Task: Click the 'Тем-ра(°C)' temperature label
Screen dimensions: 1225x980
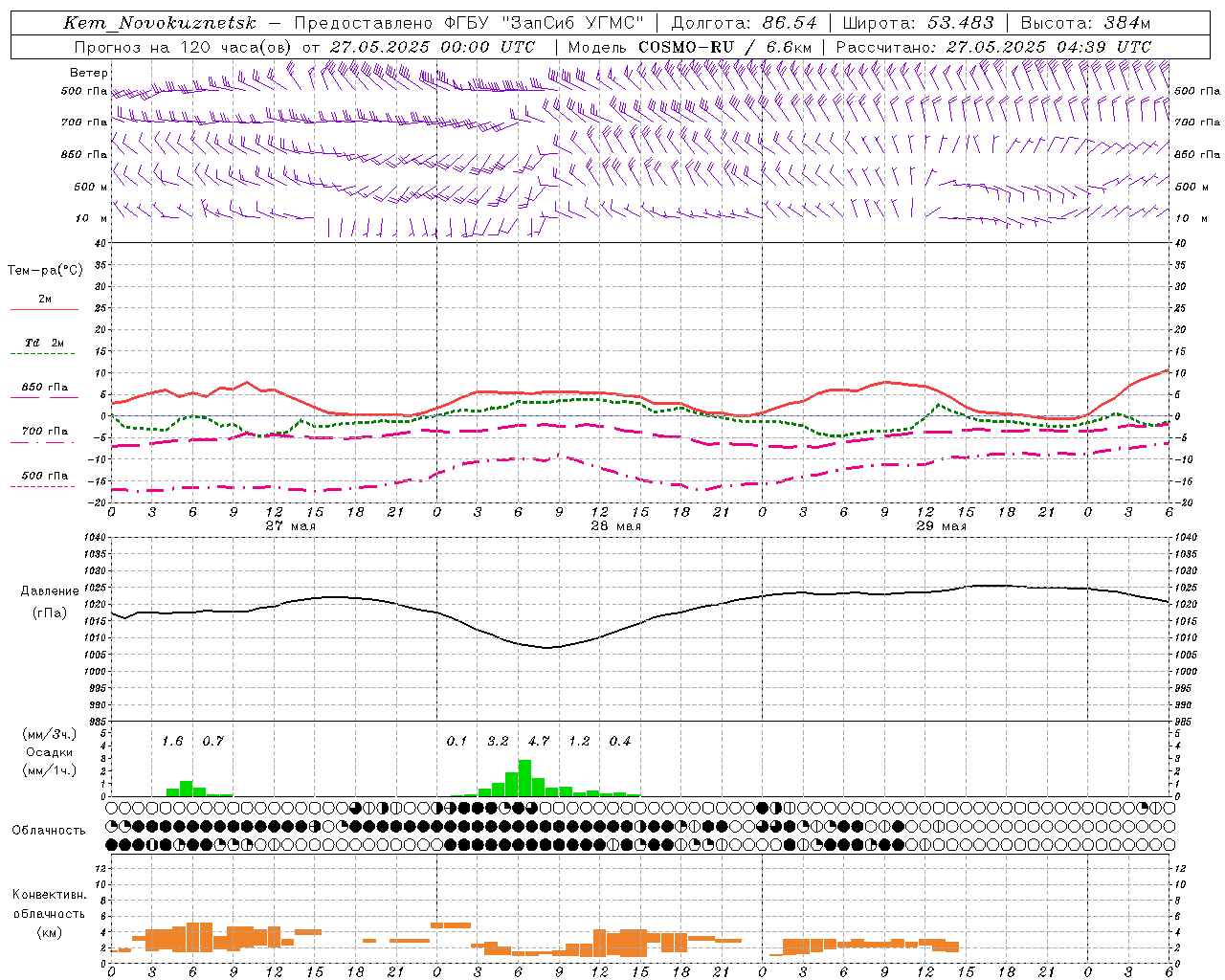Action: tap(45, 271)
